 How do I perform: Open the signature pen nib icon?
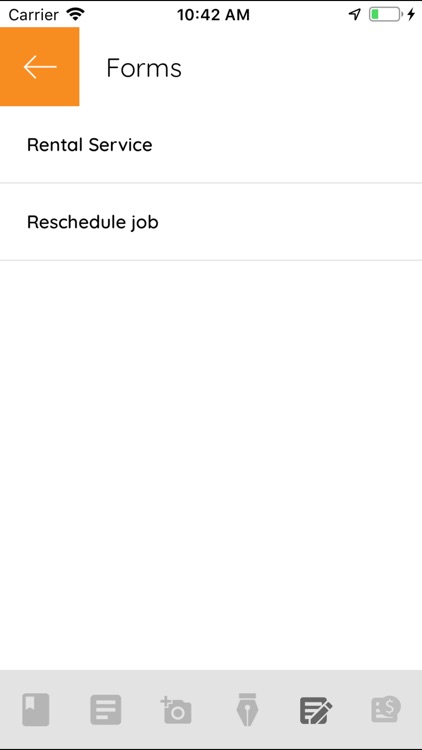(x=247, y=710)
